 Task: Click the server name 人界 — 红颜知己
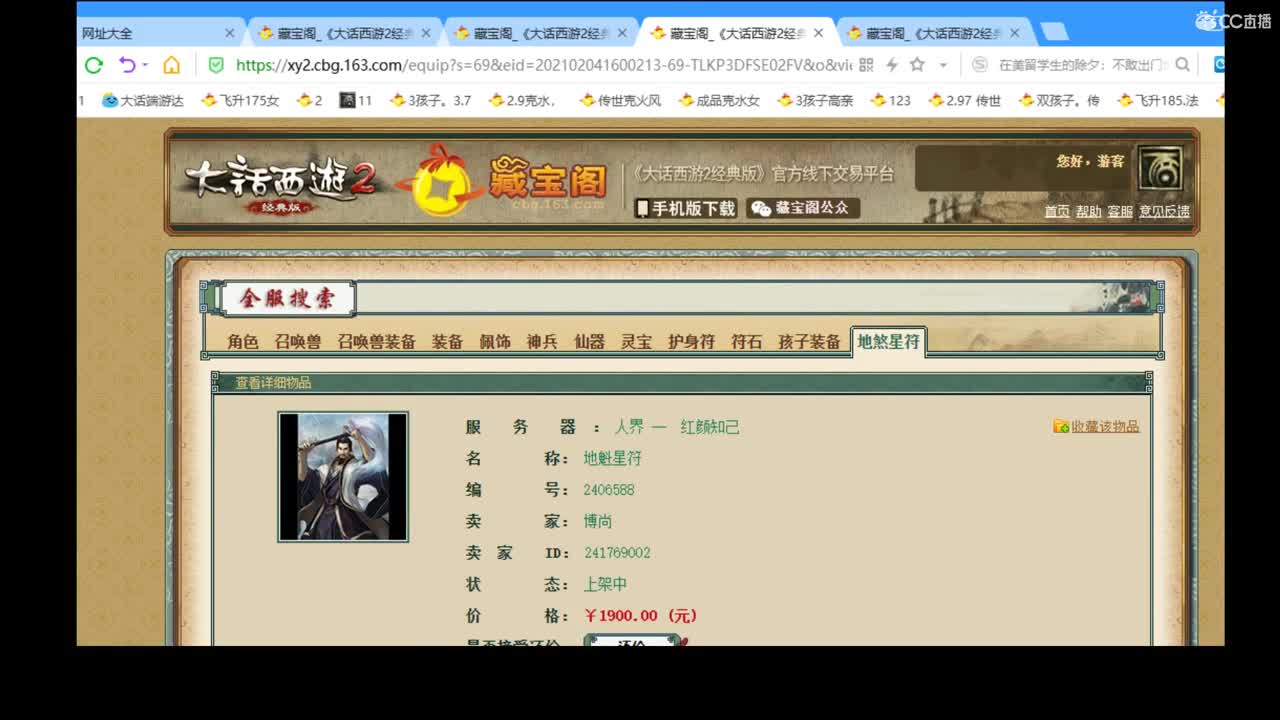677,427
